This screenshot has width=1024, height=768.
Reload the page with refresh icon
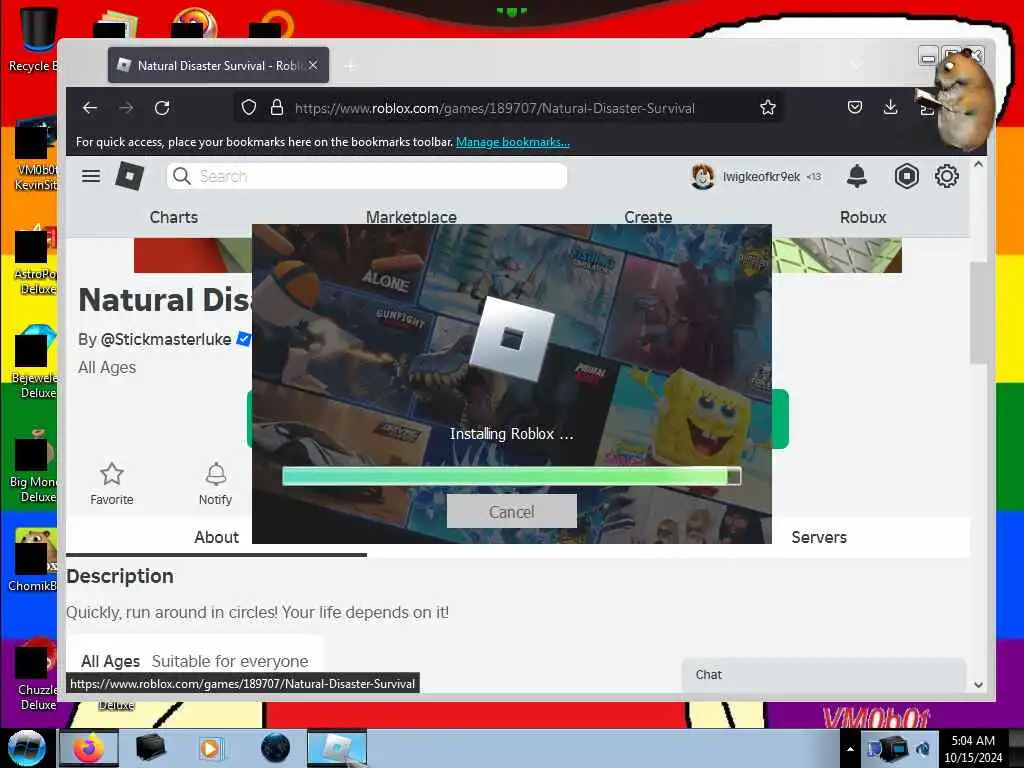[x=162, y=108]
